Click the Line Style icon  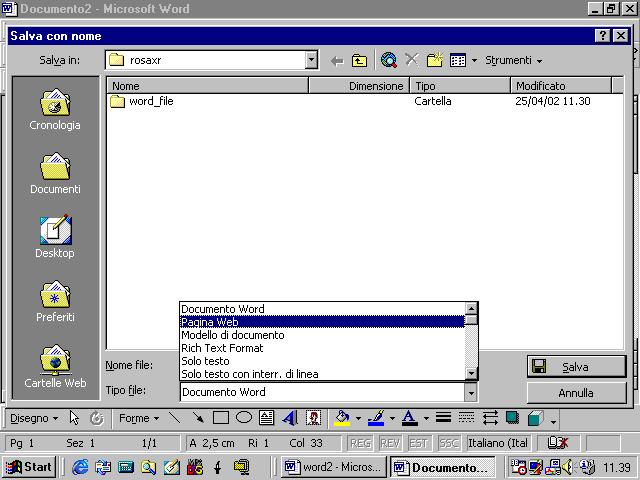(x=443, y=418)
